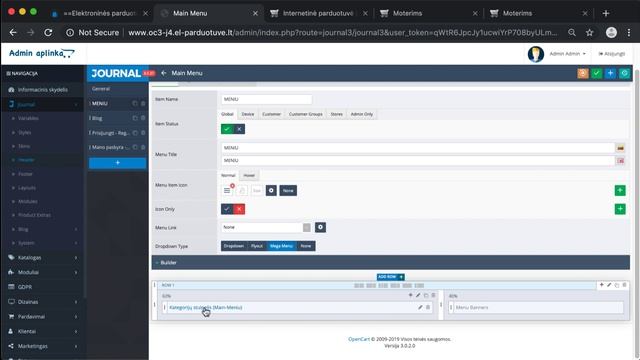Expand the Marketingas sidebar menu
Image resolution: width=640 pixels, height=360 pixels.
click(42, 346)
